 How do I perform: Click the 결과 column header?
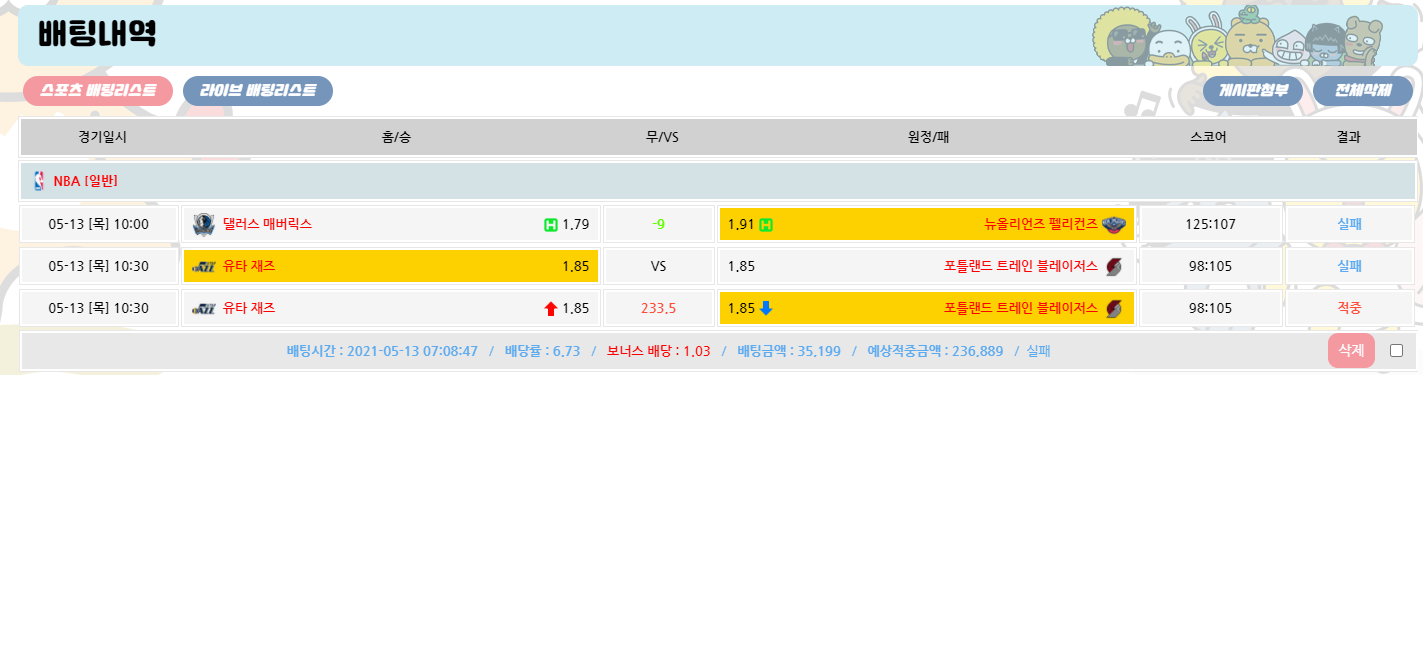pos(1348,137)
